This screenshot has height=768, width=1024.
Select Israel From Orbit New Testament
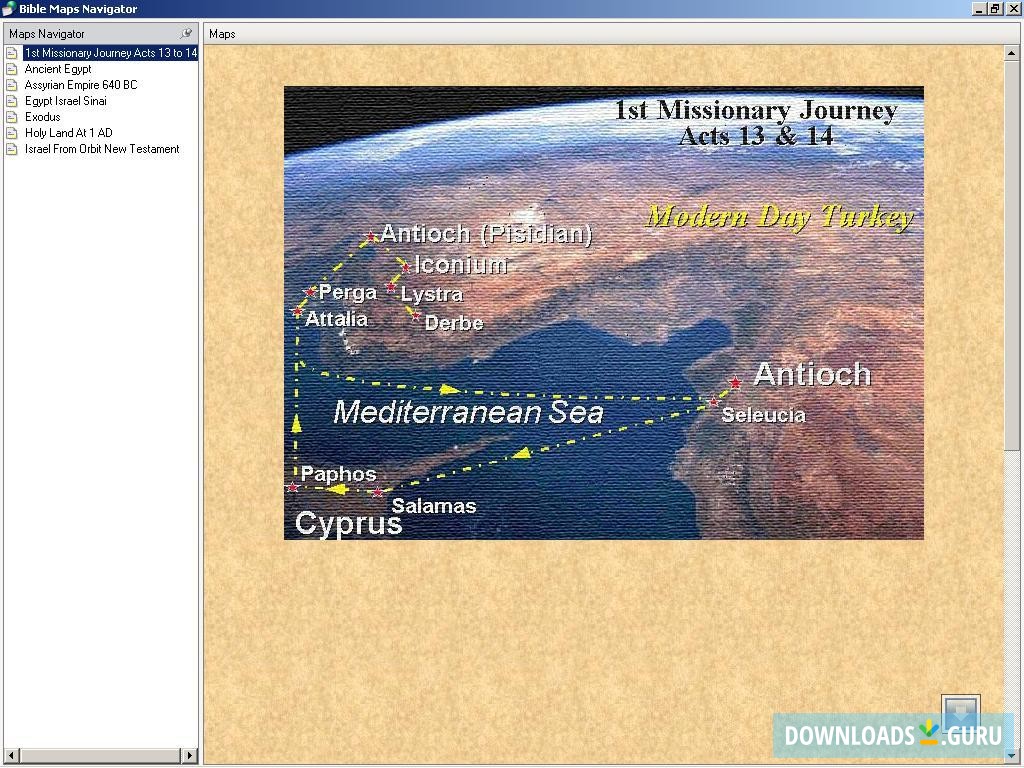pos(102,149)
